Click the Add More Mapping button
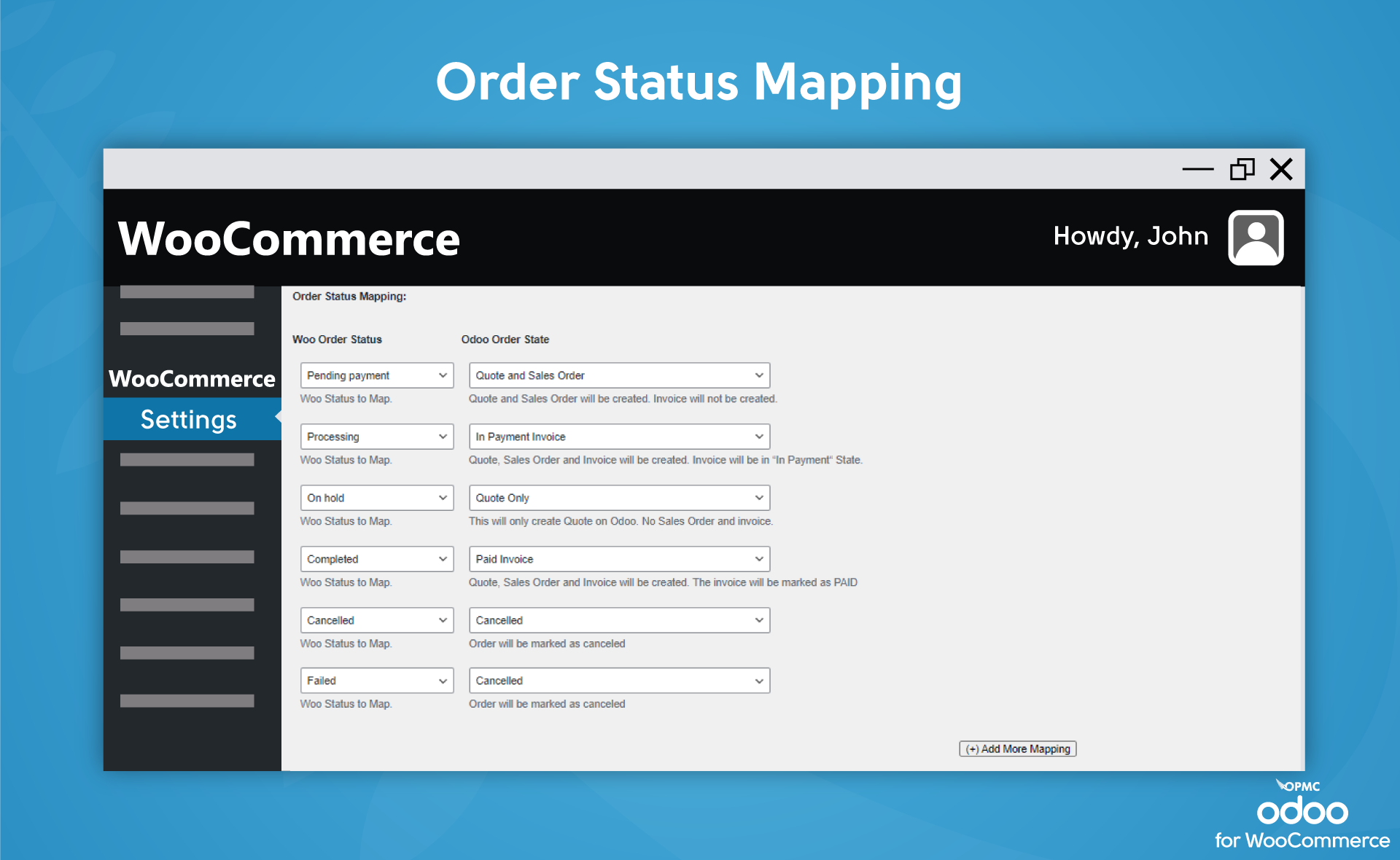Viewport: 1400px width, 860px height. point(1016,748)
